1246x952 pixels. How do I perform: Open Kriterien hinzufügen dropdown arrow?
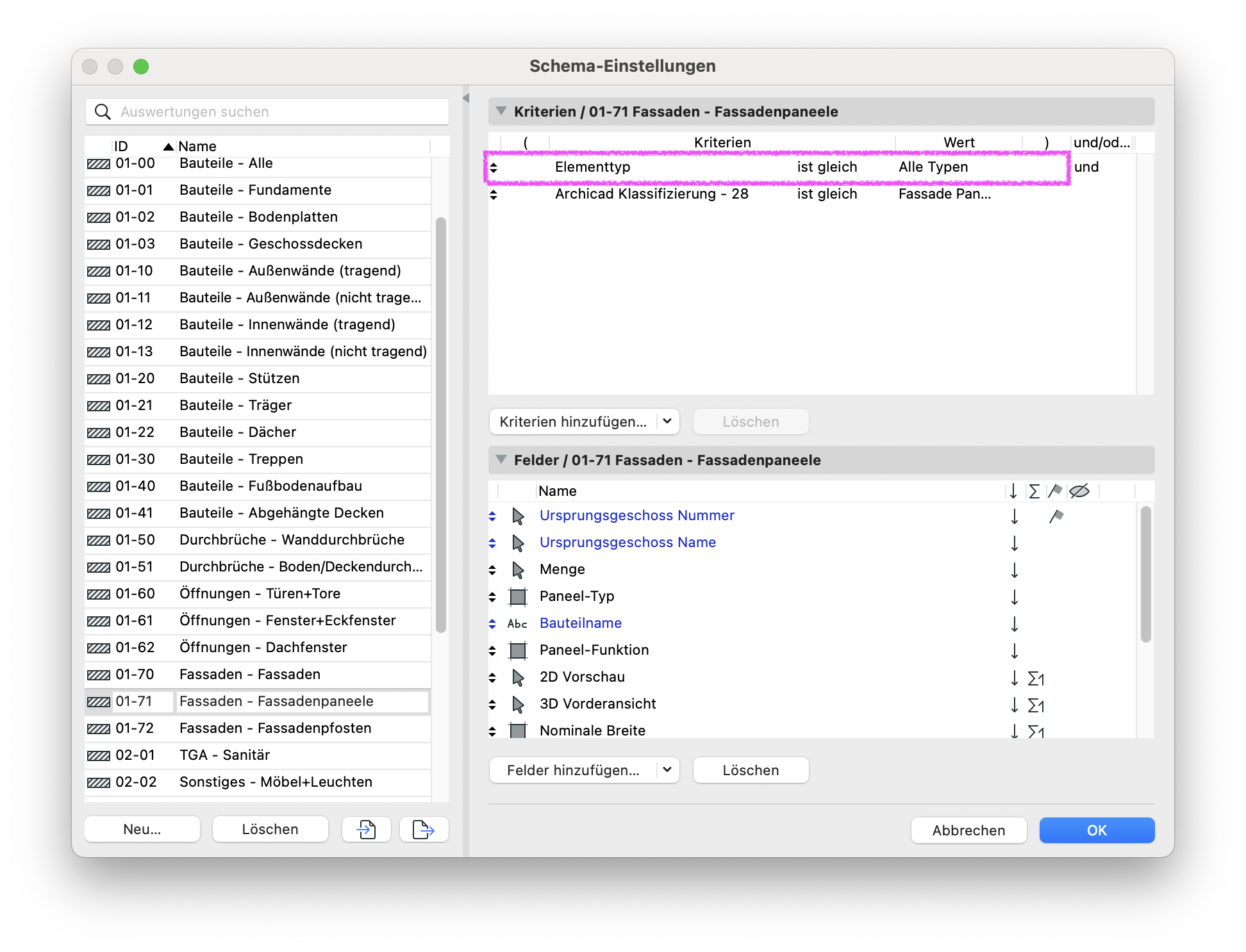coord(667,422)
